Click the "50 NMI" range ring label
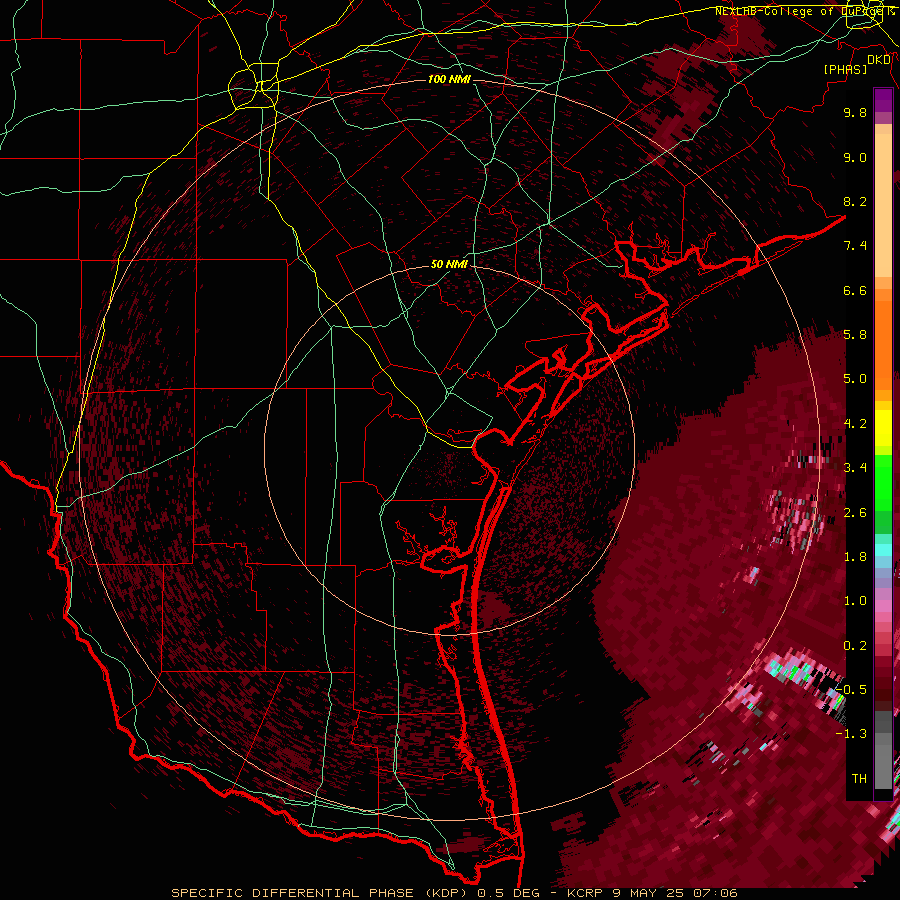This screenshot has height=900, width=900. [449, 264]
